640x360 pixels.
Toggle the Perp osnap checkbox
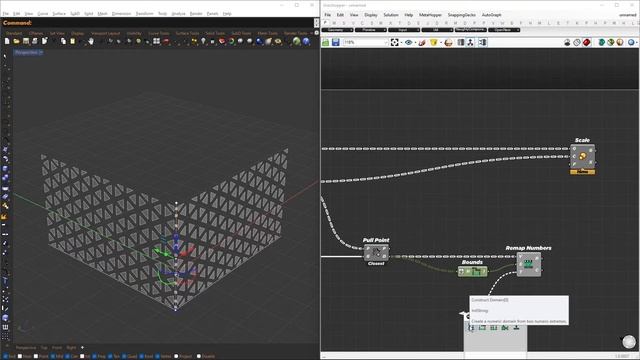pyautogui.click(x=95, y=356)
